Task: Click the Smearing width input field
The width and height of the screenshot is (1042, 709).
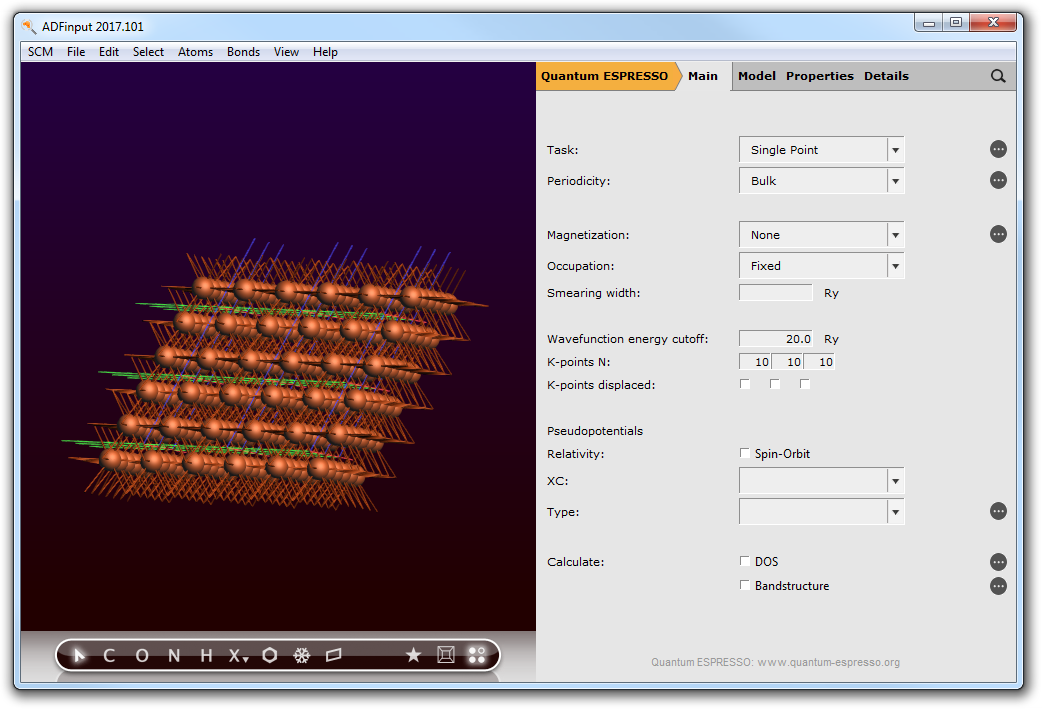Action: (776, 292)
